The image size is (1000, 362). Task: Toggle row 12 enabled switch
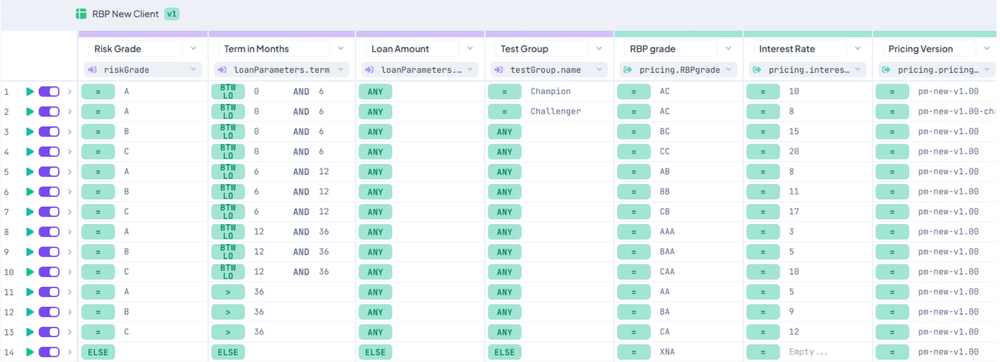[49, 312]
